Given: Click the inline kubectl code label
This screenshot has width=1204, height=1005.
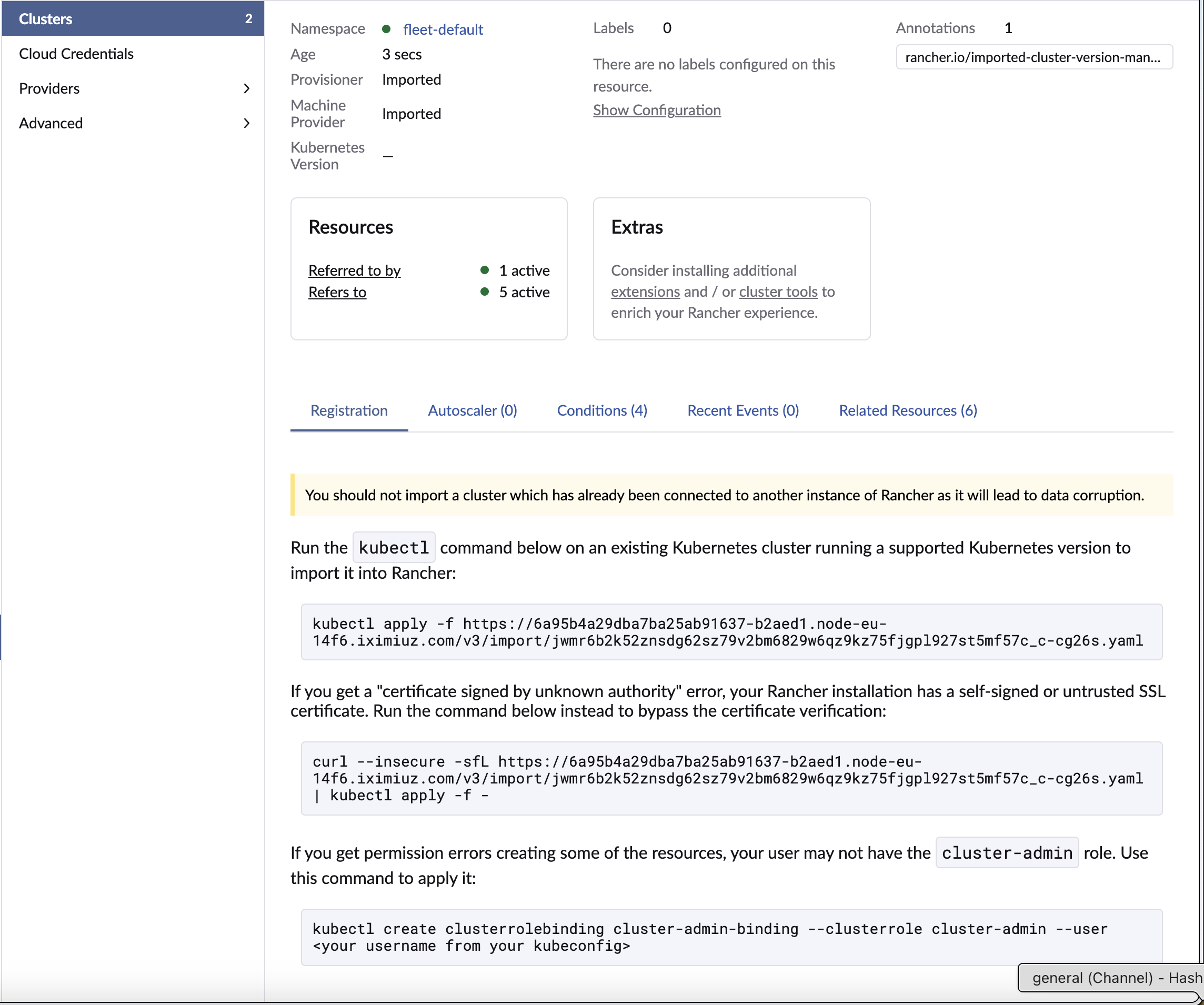Looking at the screenshot, I should [x=394, y=548].
